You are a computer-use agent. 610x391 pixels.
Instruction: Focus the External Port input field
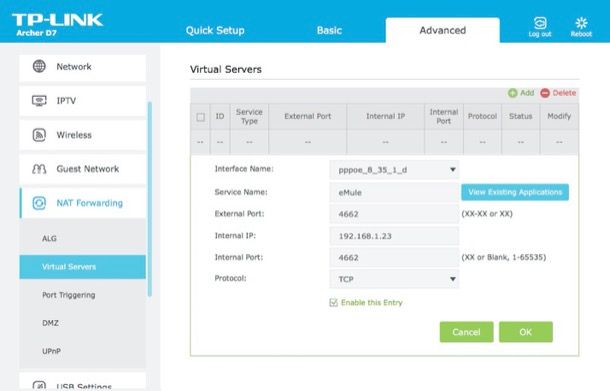point(394,214)
